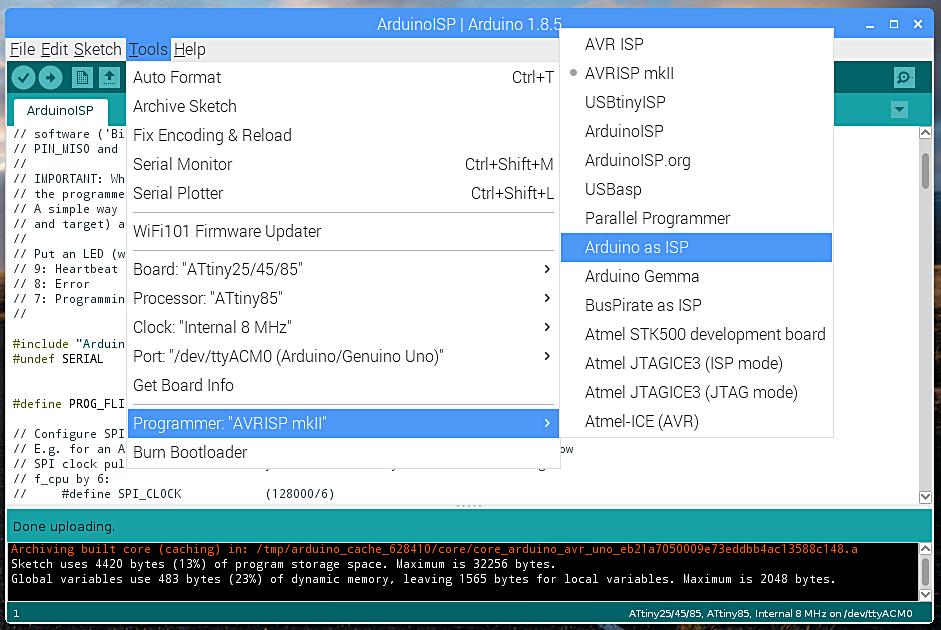941x630 pixels.
Task: Expand the Programmer AVRISP mkII submenu
Action: pos(343,424)
